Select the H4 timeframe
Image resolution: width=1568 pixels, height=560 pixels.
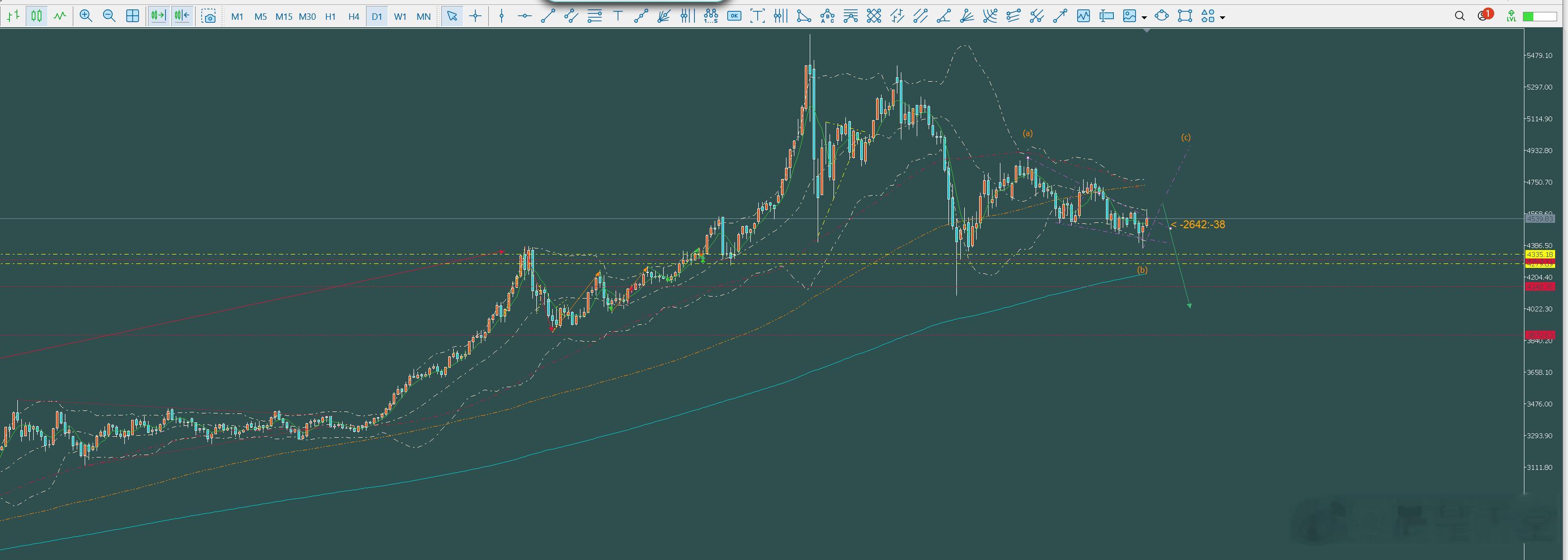click(354, 16)
